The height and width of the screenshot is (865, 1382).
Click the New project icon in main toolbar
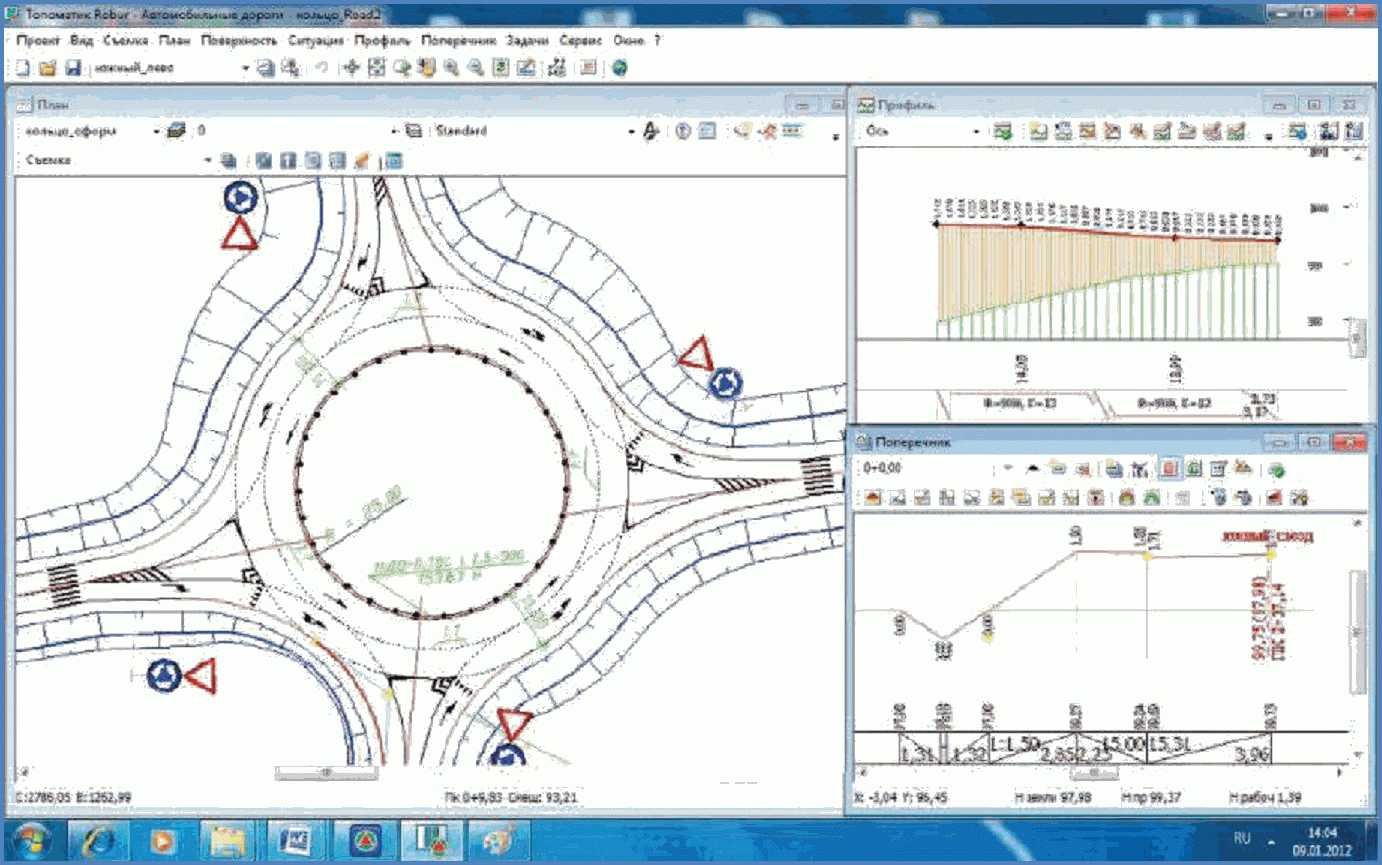(x=22, y=68)
